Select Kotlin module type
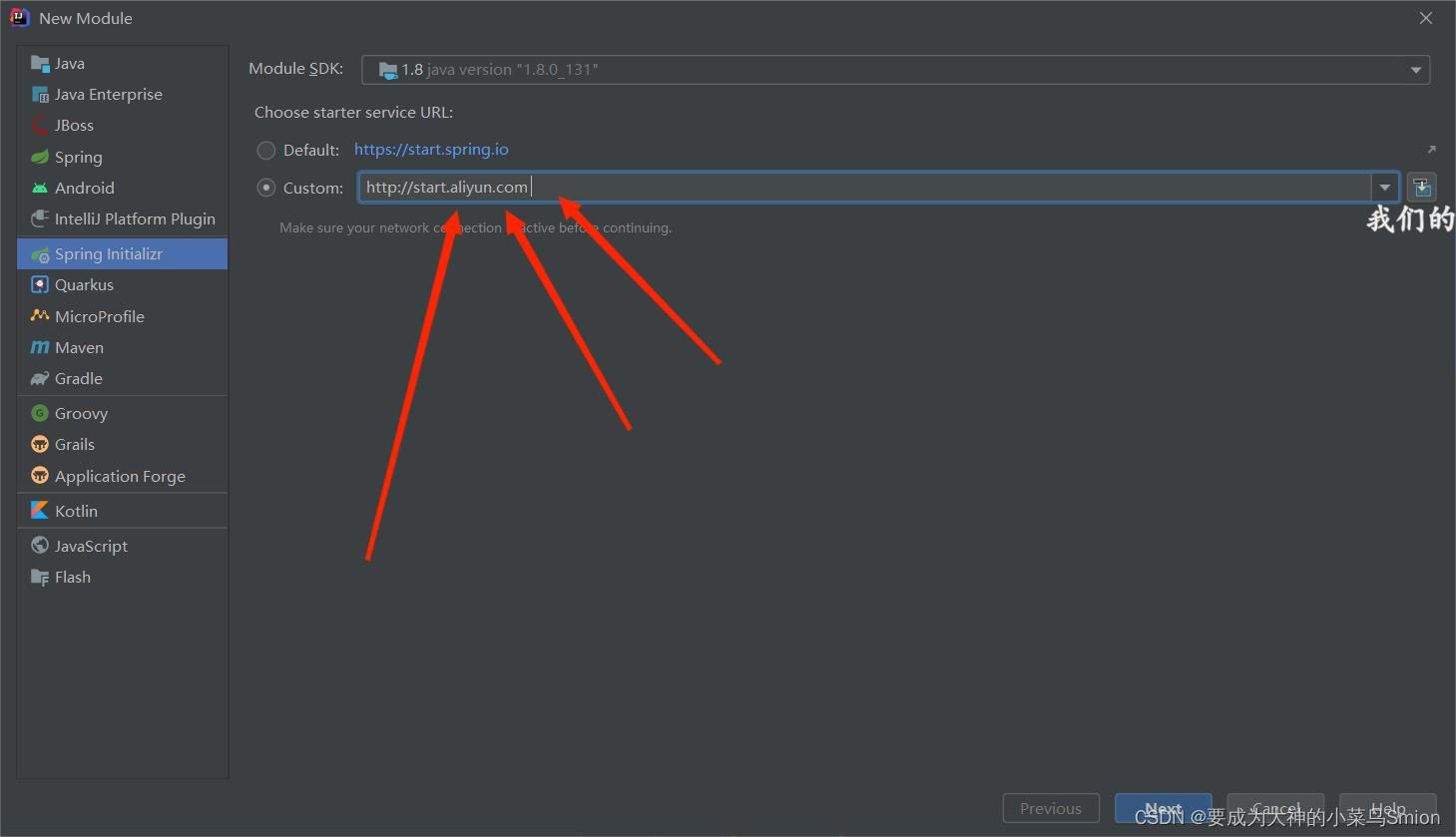 pos(122,511)
